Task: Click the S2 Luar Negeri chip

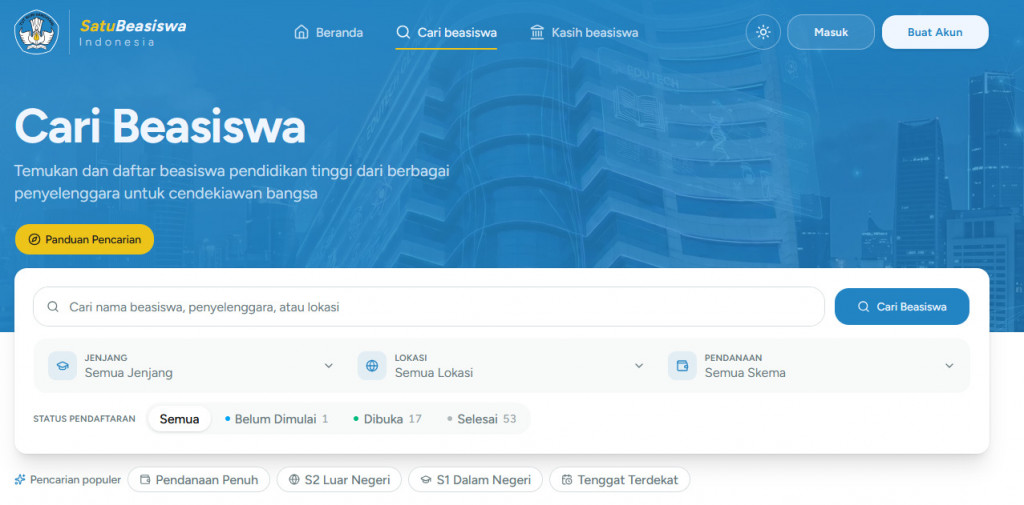Action: pyautogui.click(x=339, y=480)
